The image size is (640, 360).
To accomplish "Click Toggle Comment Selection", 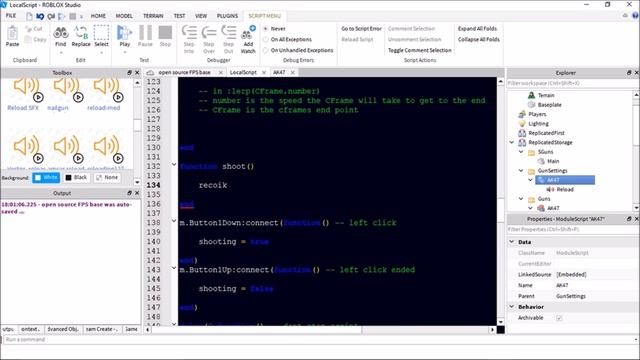I will tap(420, 50).
